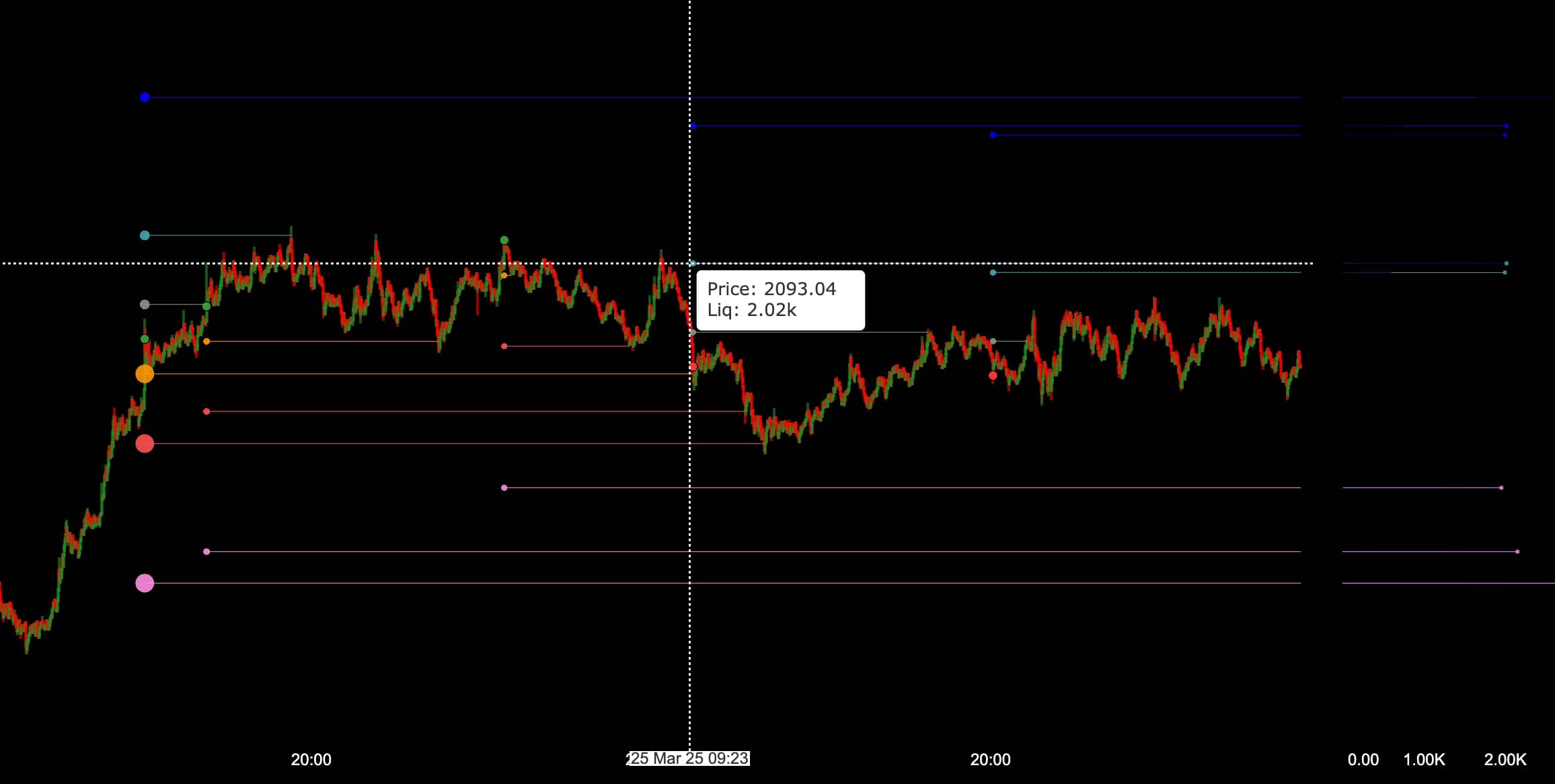
Task: Click right endpoint dot of topmost pink line
Action: 1501,487
